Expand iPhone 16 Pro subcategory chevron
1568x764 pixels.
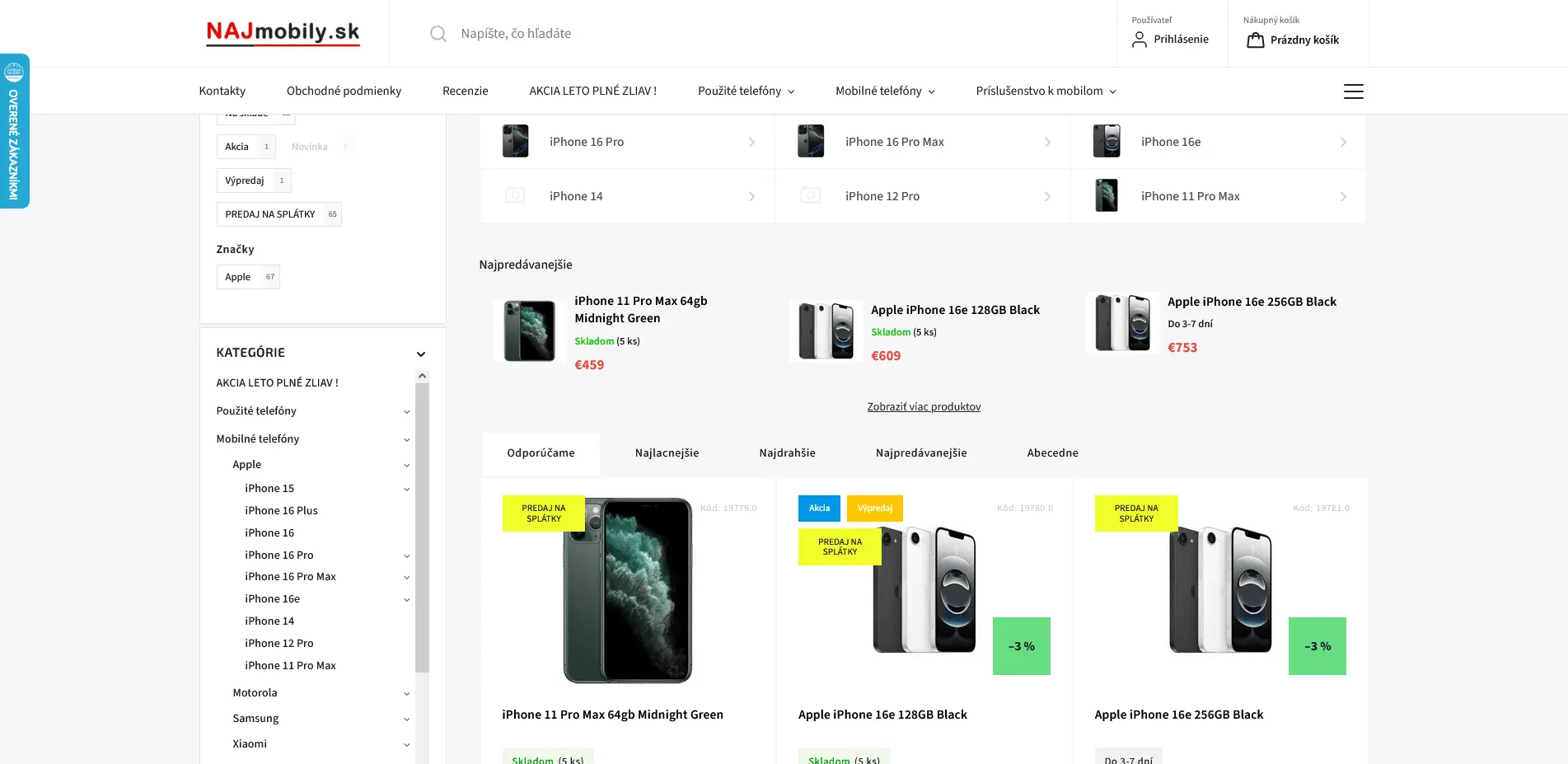coord(406,556)
